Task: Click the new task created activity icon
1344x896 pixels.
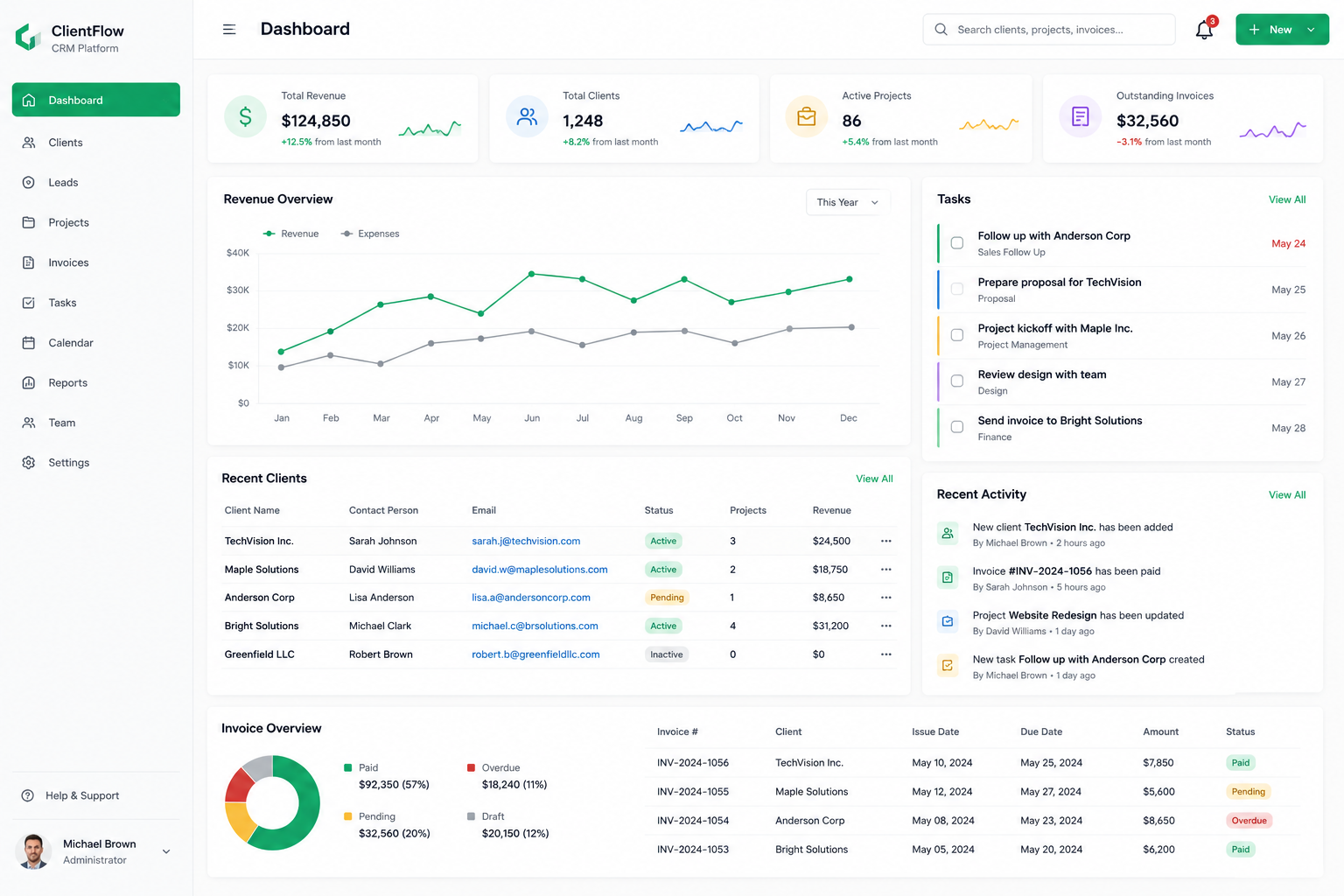Action: [x=948, y=665]
